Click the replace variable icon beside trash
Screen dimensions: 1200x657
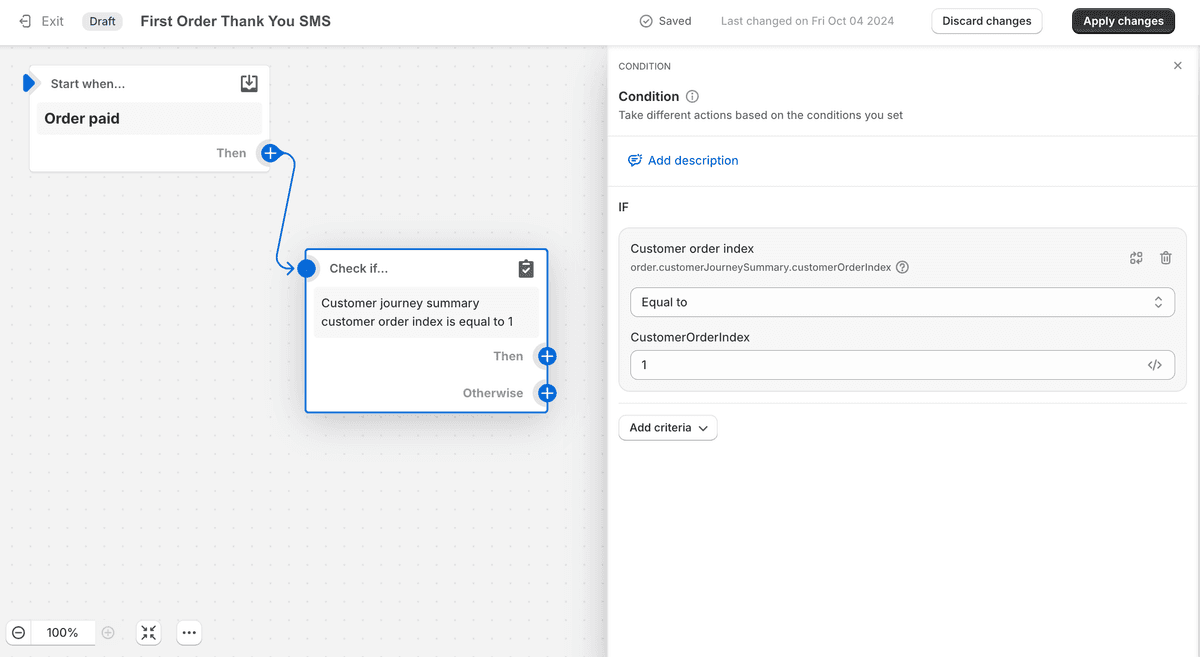point(1136,258)
